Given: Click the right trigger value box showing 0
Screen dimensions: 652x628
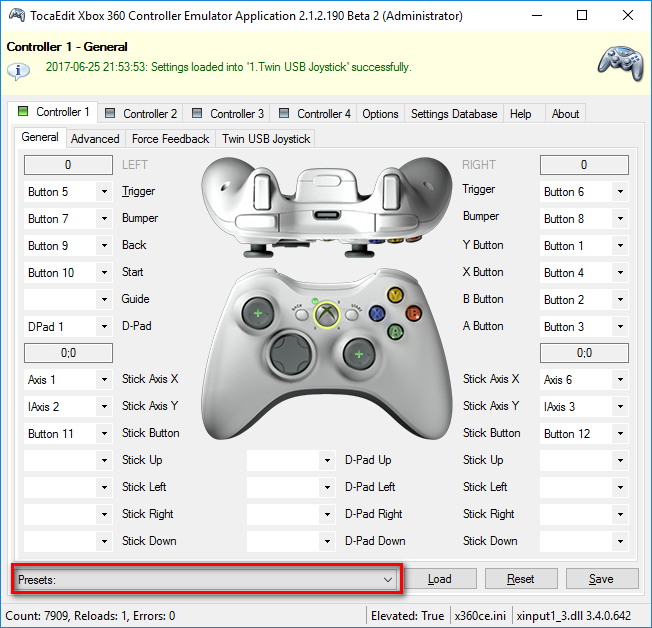Looking at the screenshot, I should pos(584,165).
